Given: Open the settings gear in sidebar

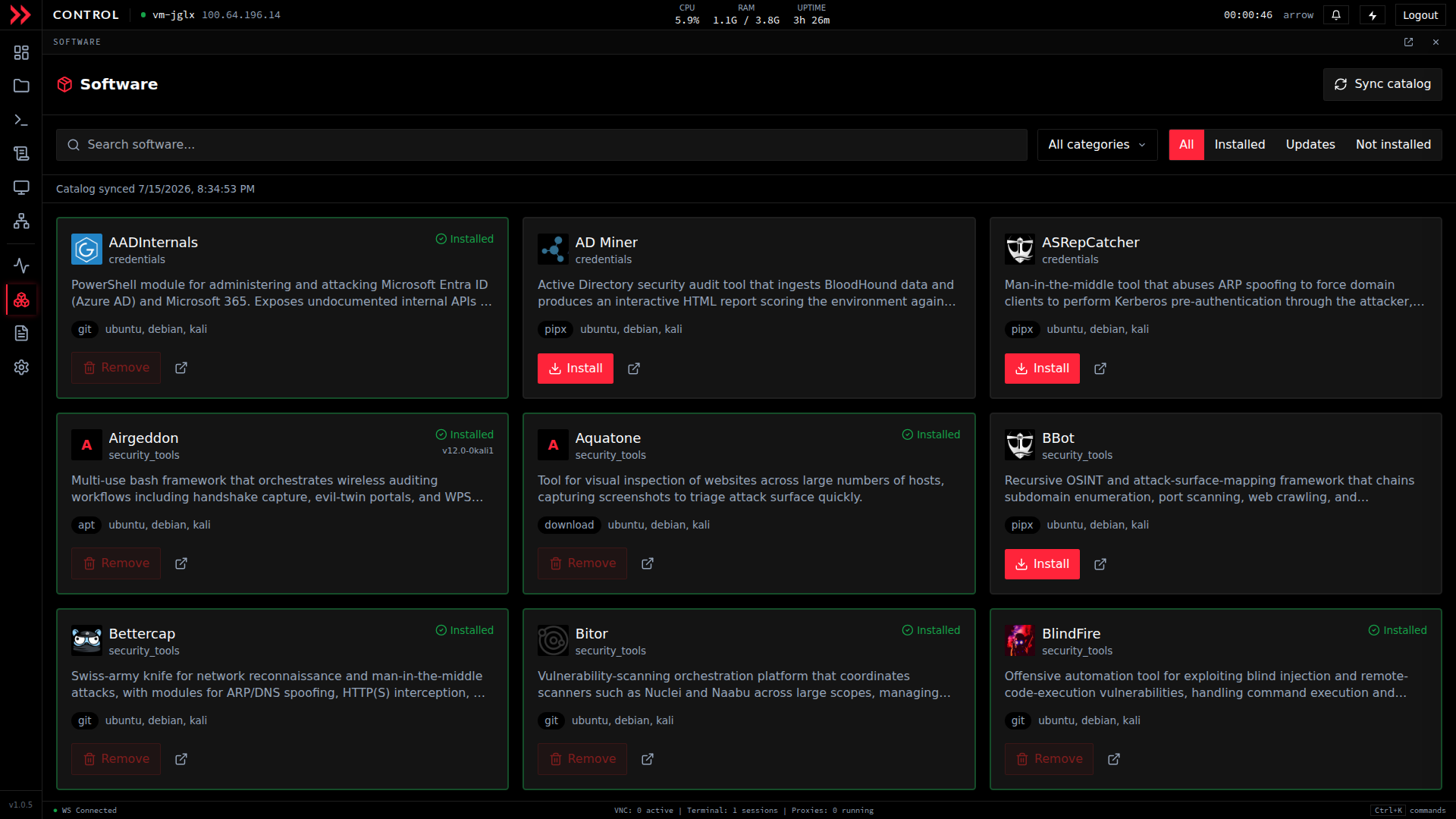Looking at the screenshot, I should tap(21, 367).
